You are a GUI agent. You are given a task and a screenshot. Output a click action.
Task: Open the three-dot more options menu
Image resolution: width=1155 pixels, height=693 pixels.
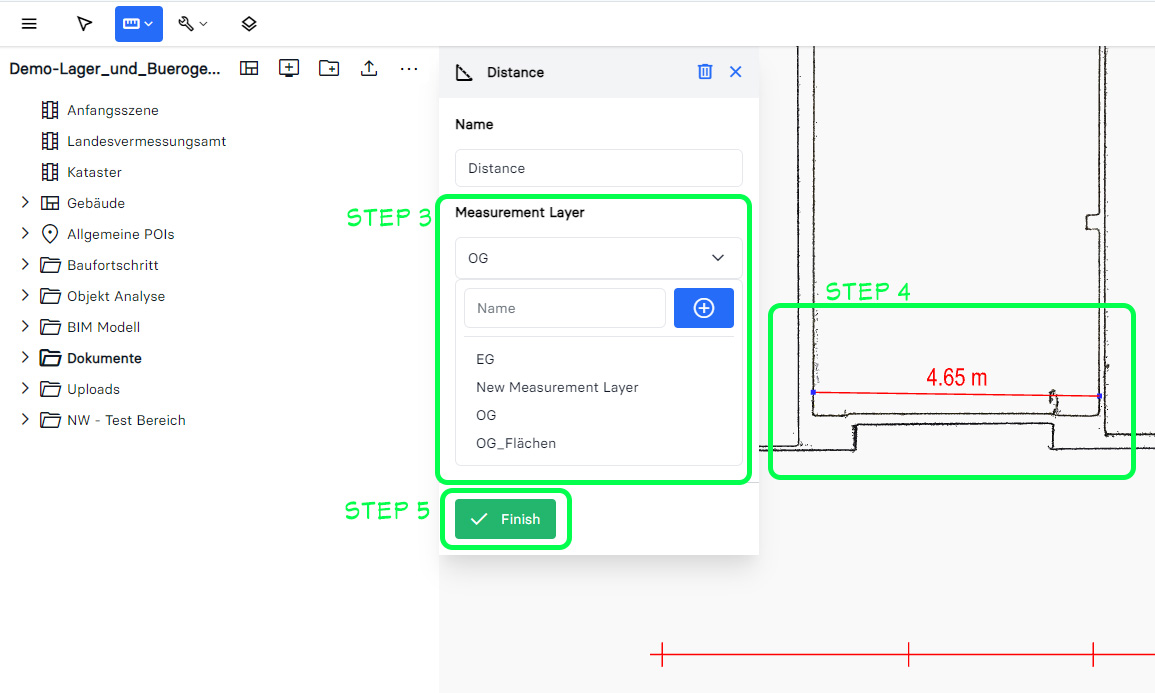click(x=409, y=68)
